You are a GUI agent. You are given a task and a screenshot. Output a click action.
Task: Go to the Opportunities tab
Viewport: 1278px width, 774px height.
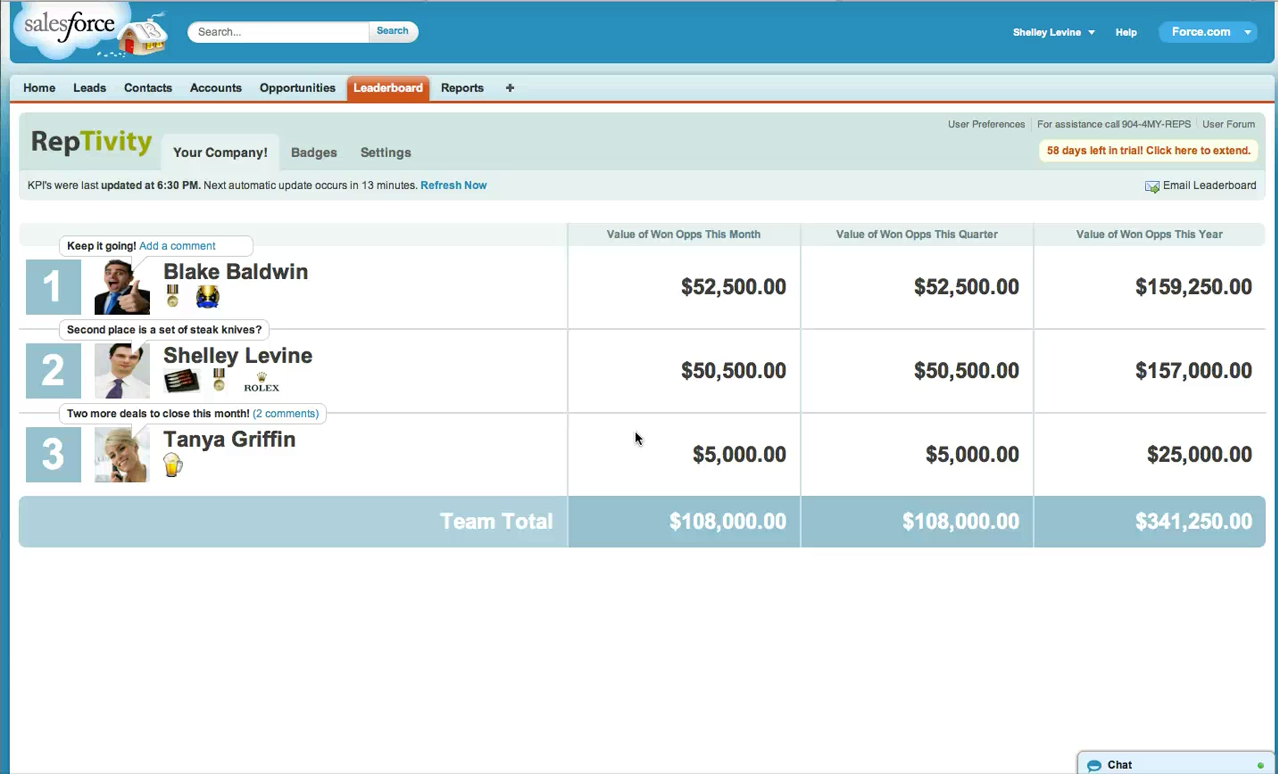click(297, 88)
